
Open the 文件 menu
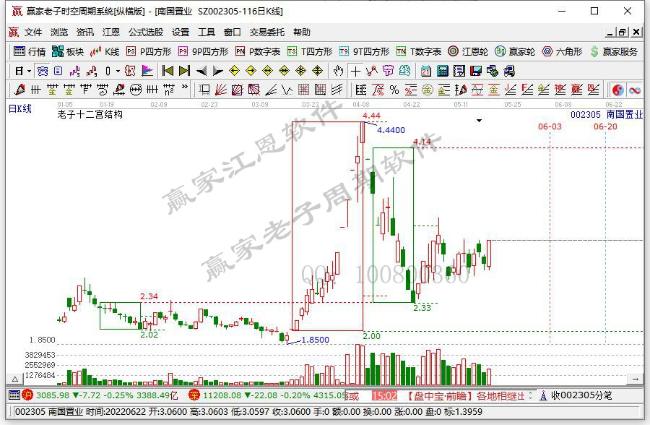33,32
